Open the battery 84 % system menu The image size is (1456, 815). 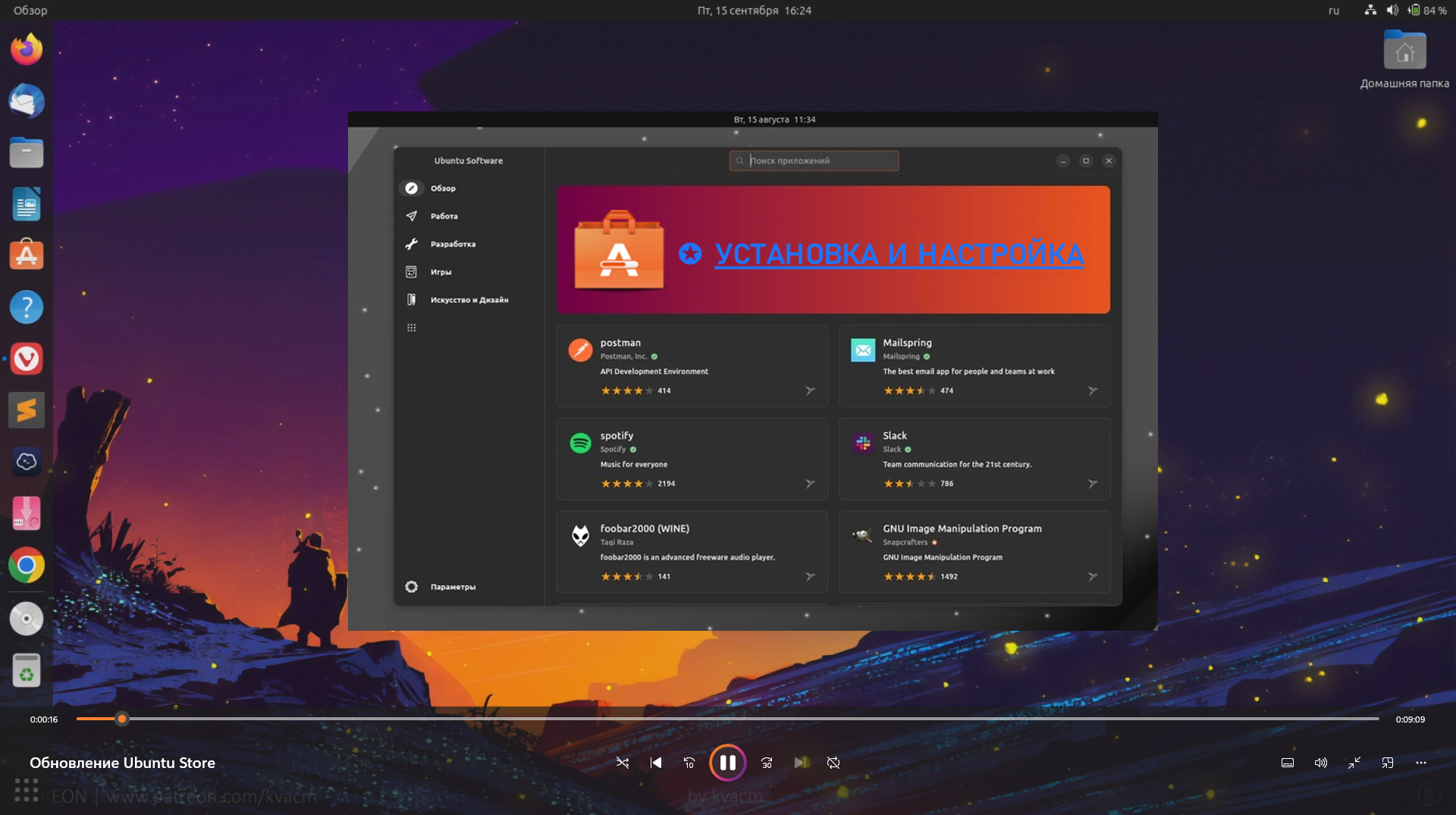[x=1427, y=11]
